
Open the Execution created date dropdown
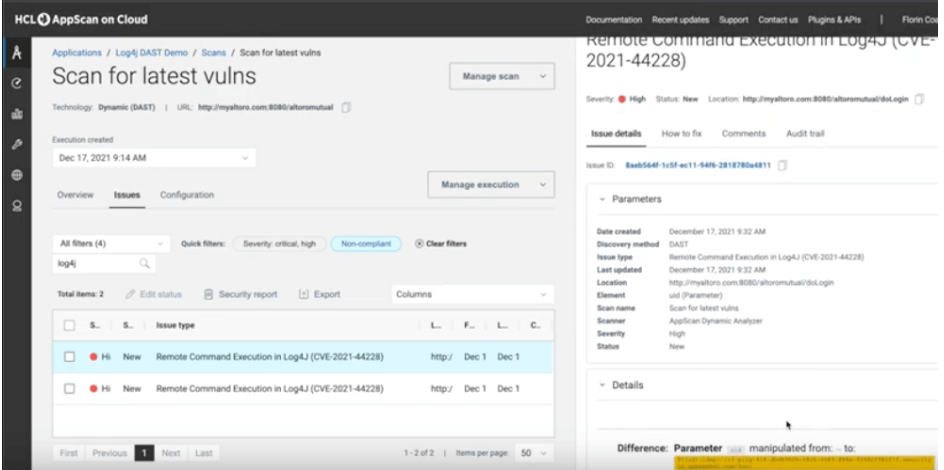(154, 158)
